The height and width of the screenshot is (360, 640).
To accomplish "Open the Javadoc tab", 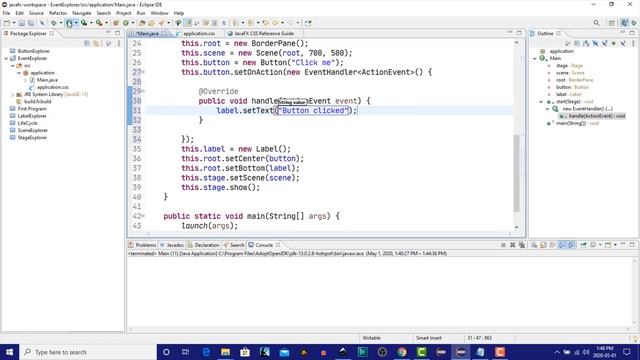I will tap(172, 245).
